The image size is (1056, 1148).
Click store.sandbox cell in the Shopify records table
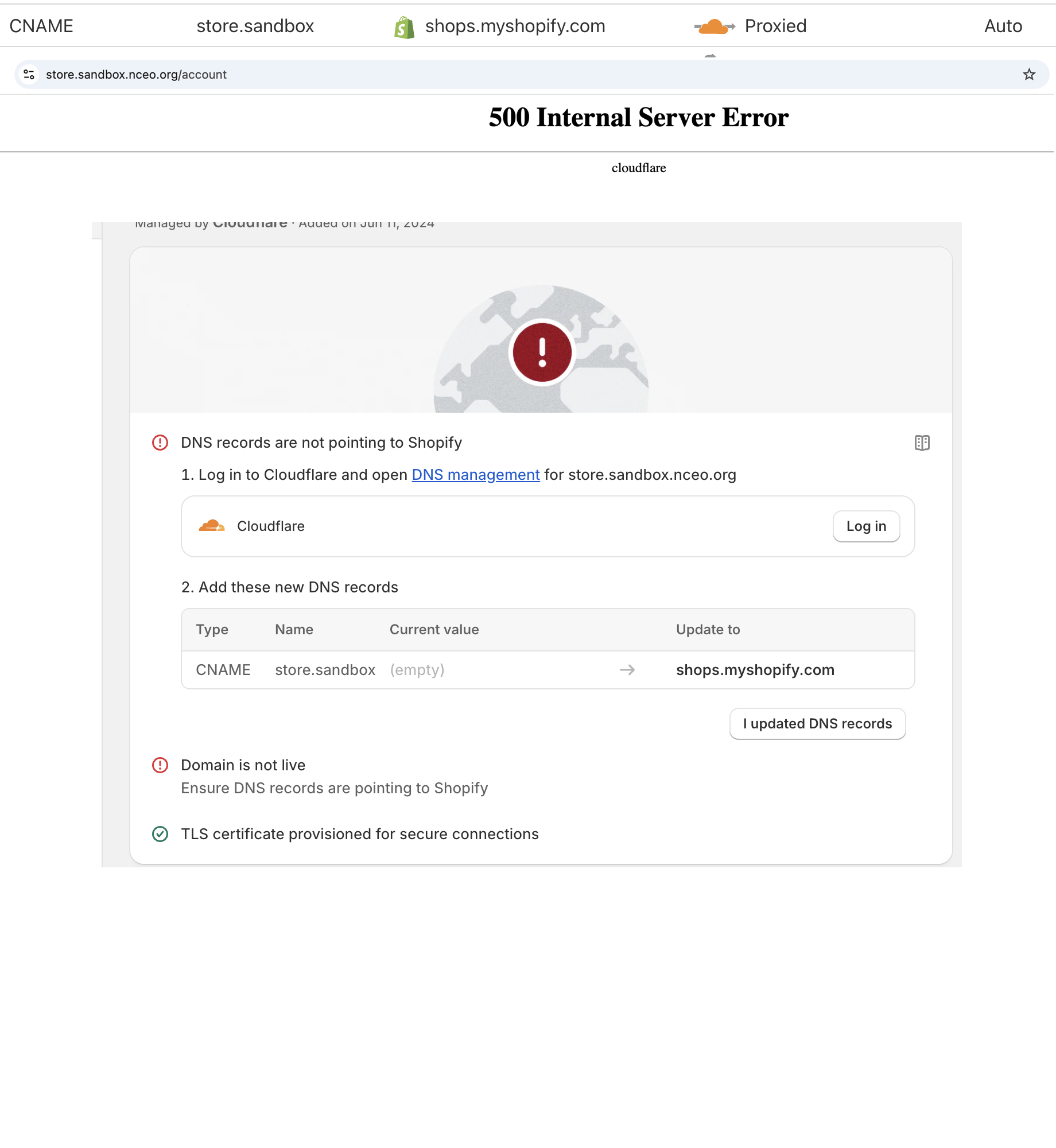(x=325, y=670)
